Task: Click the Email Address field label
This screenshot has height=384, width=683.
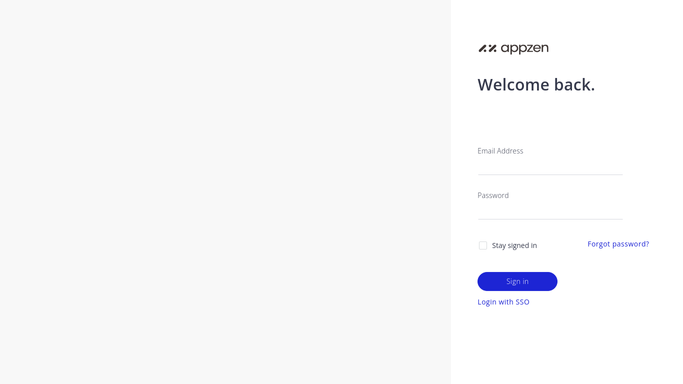Action: click(500, 151)
